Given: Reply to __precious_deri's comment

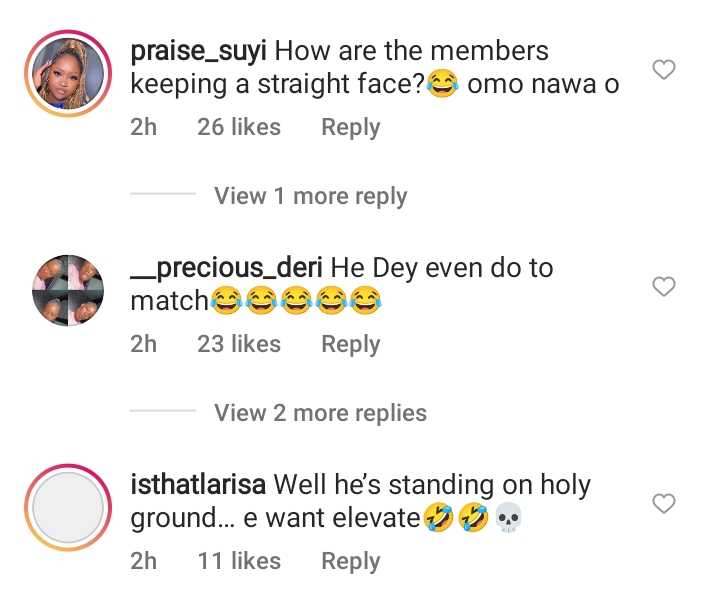Looking at the screenshot, I should 350,345.
